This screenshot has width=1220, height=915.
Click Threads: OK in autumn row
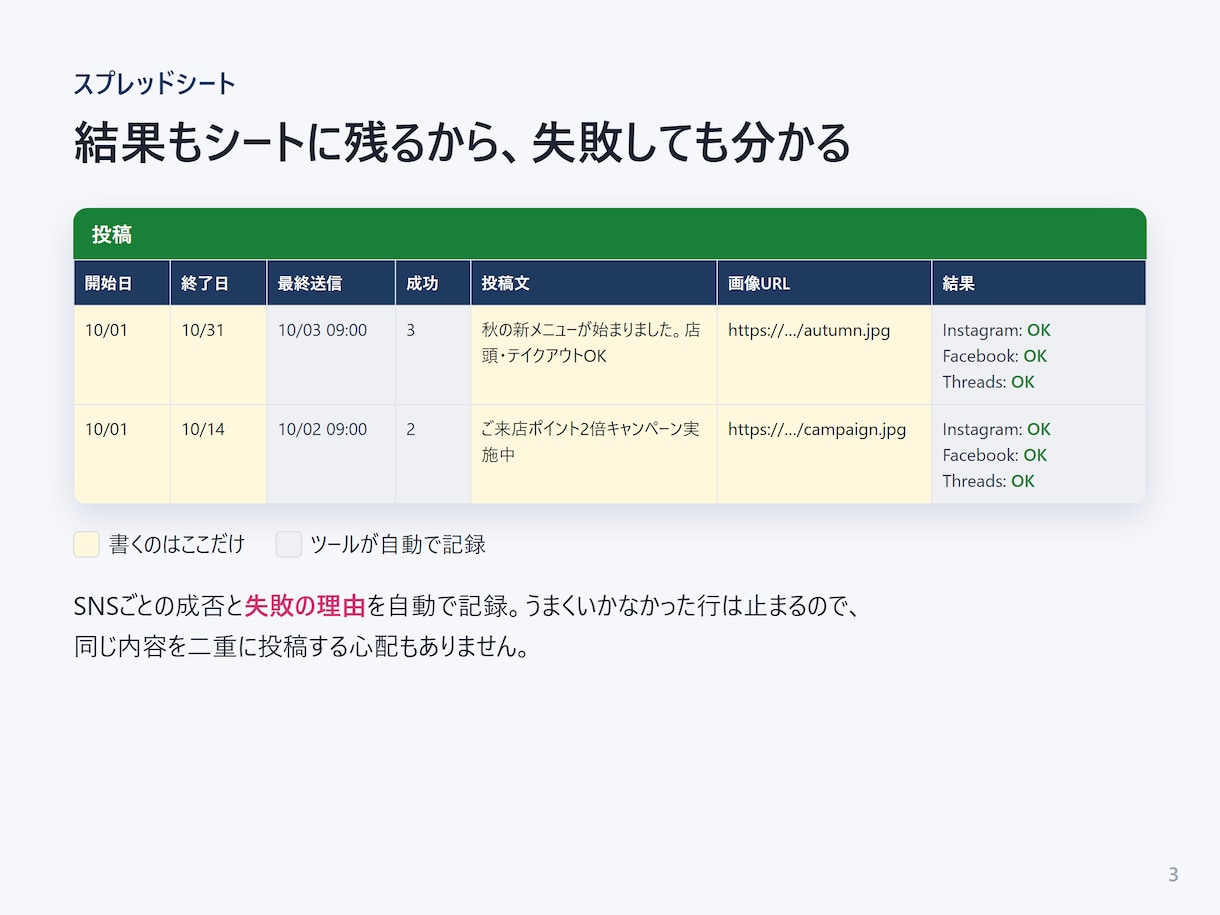pos(988,382)
